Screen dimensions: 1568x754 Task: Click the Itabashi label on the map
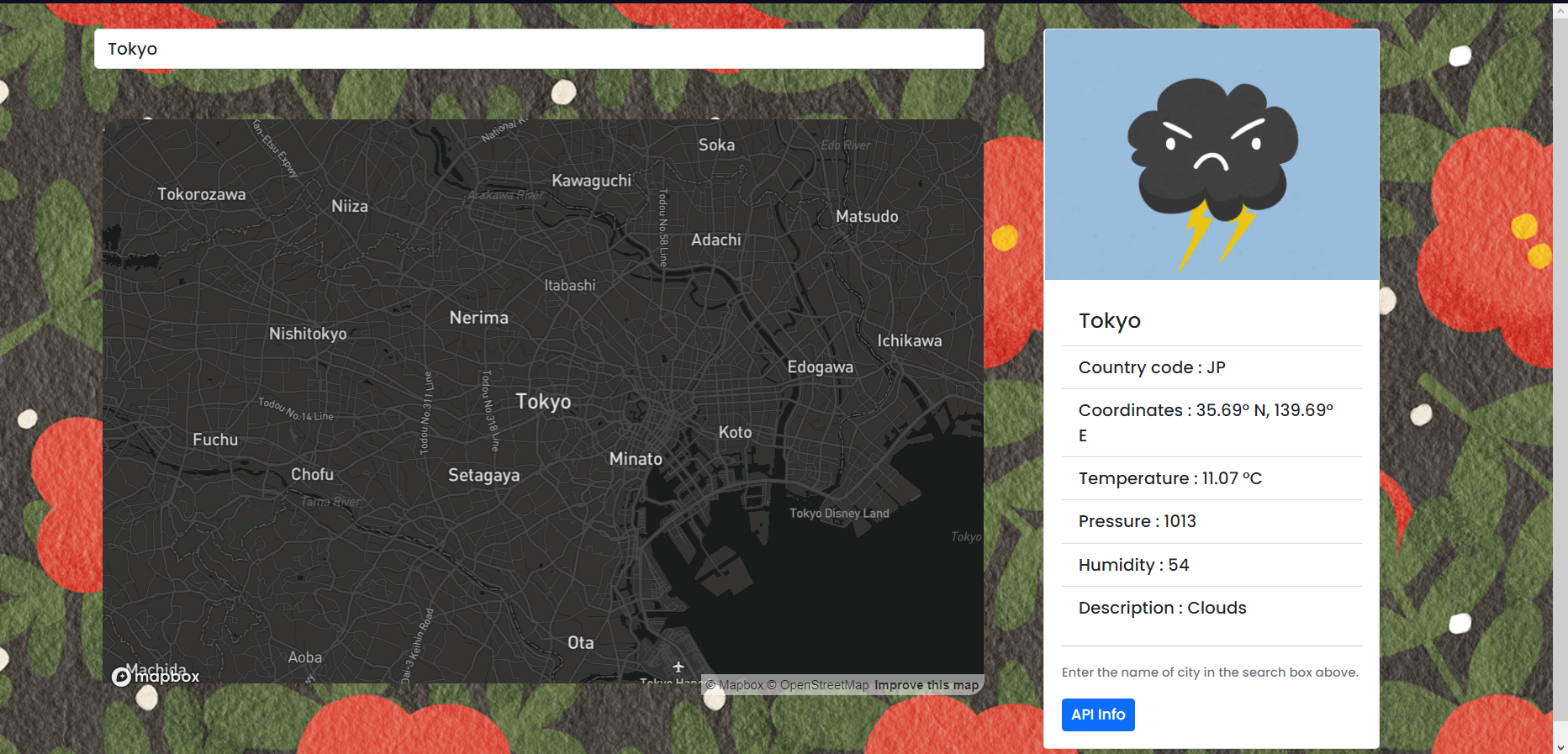(569, 286)
